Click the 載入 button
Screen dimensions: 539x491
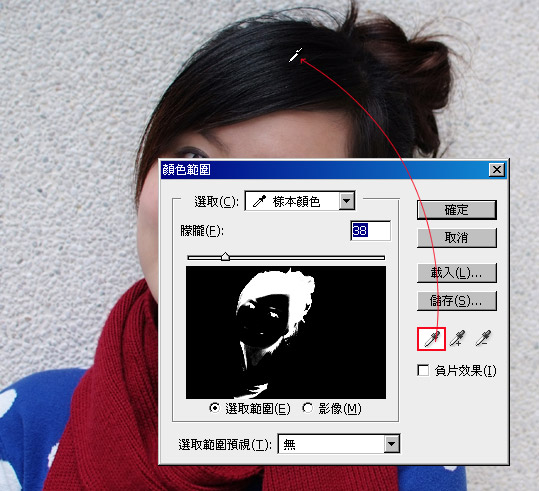point(457,273)
